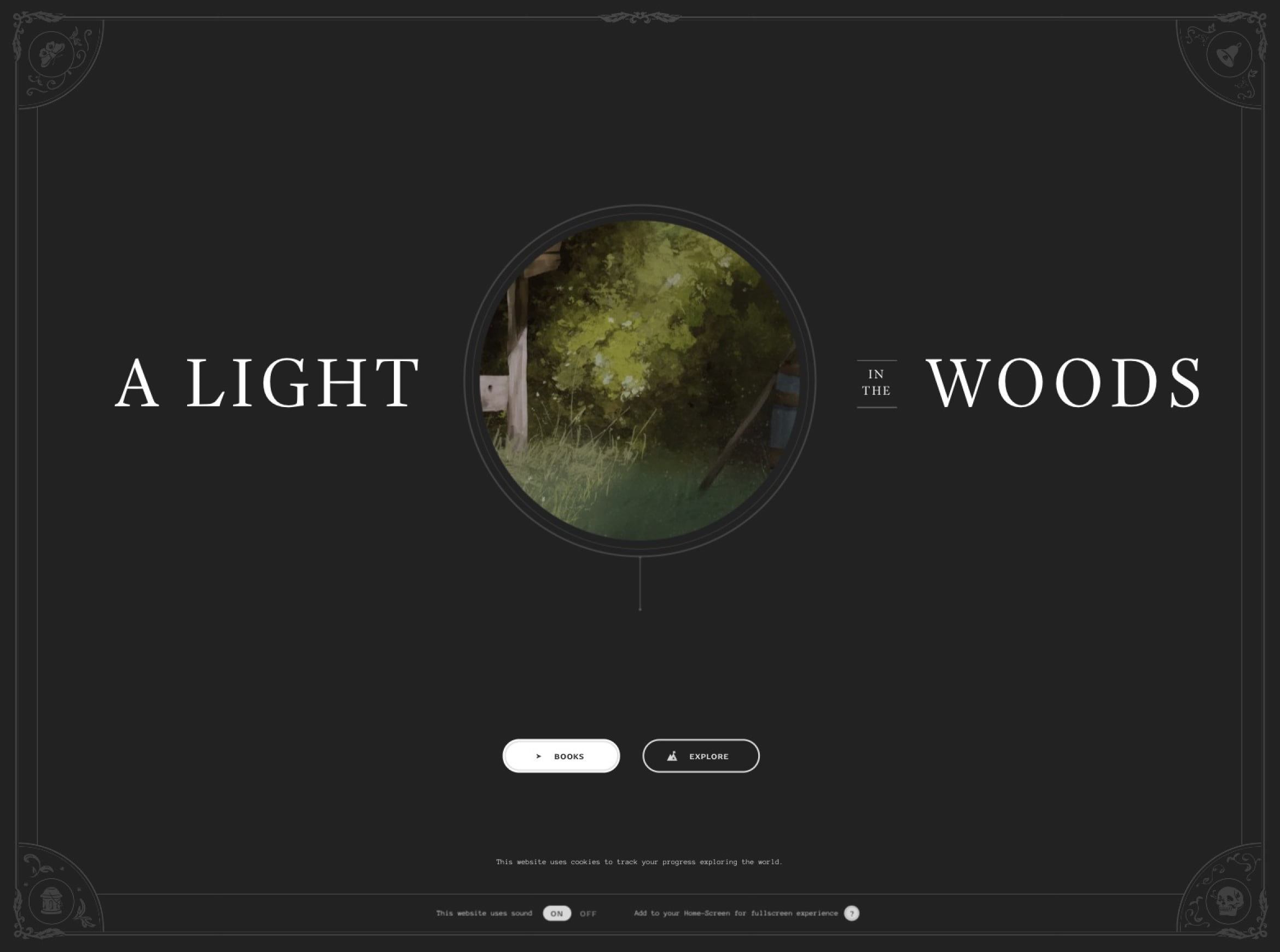Click 'Add to your Home-Screen' text
Viewport: 1280px width, 952px height.
[x=736, y=913]
